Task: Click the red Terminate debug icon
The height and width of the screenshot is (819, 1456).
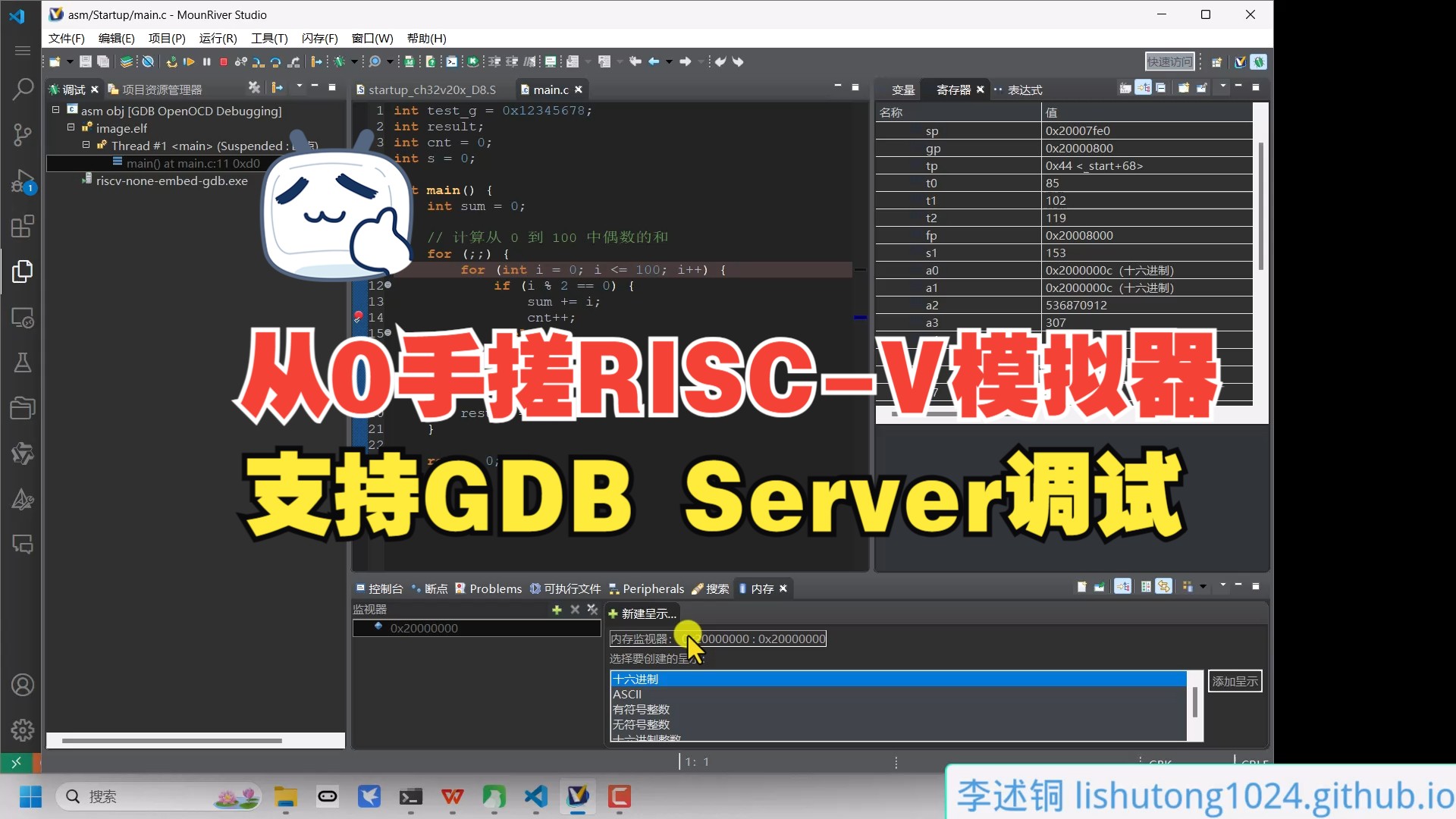Action: click(224, 61)
